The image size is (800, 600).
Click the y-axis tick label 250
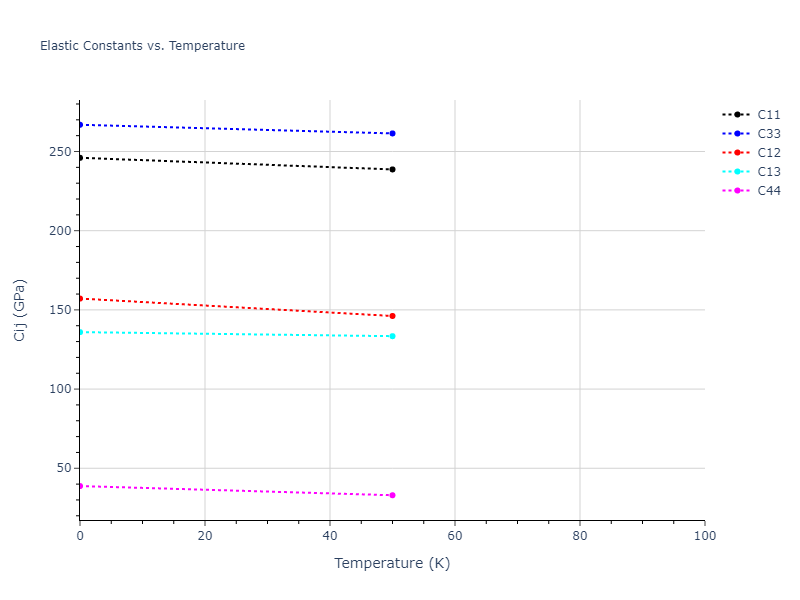61,152
